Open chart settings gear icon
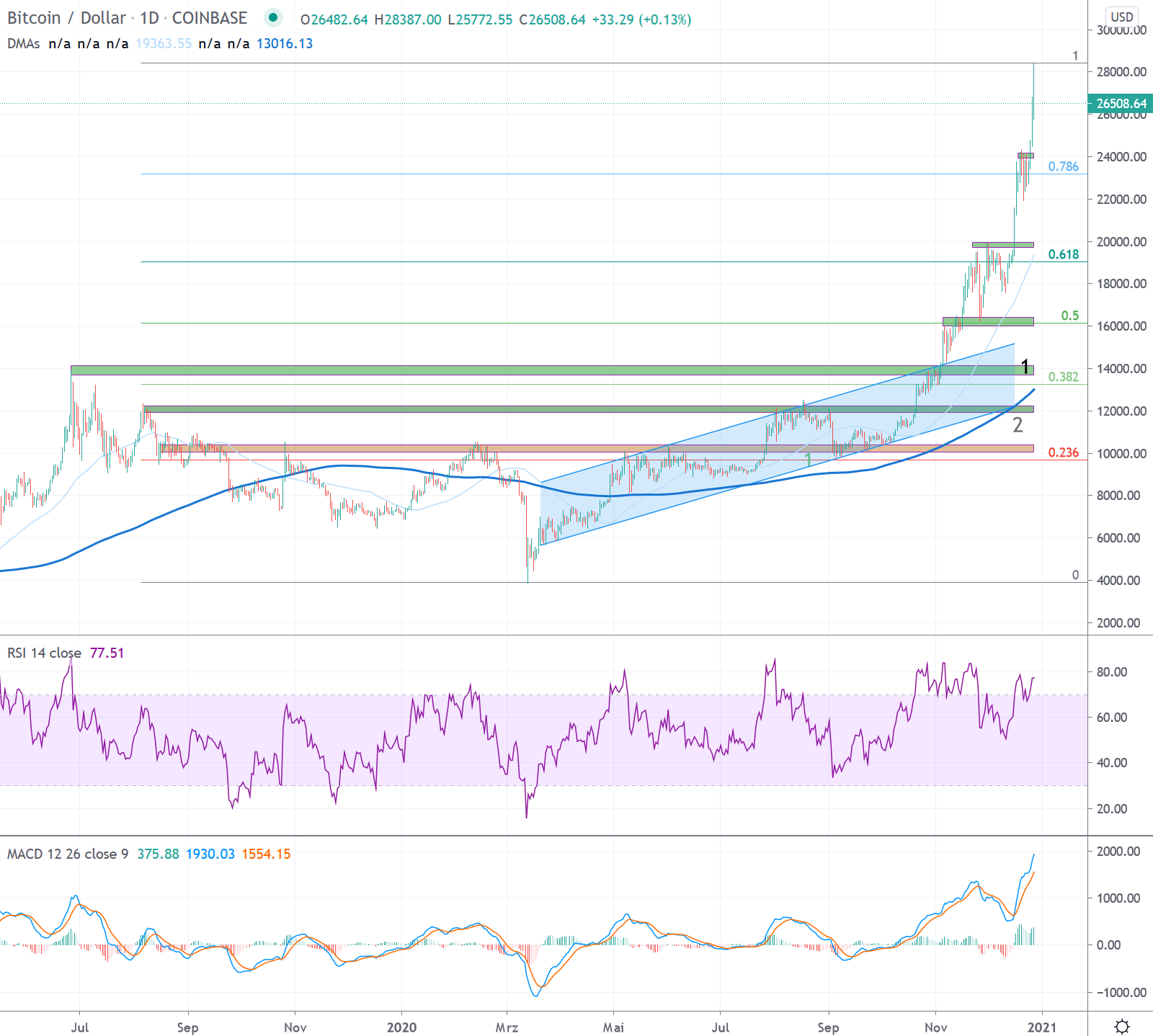The width and height of the screenshot is (1153, 1036). pos(1121,1026)
